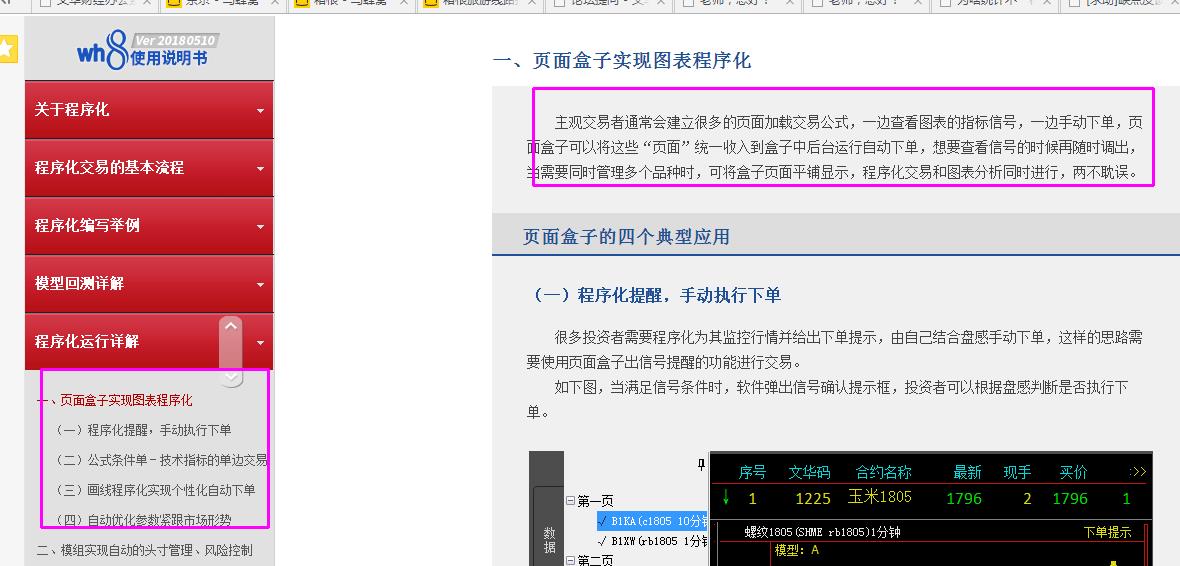Click the intro paragraph starting 主观交易者通常

pos(835,148)
